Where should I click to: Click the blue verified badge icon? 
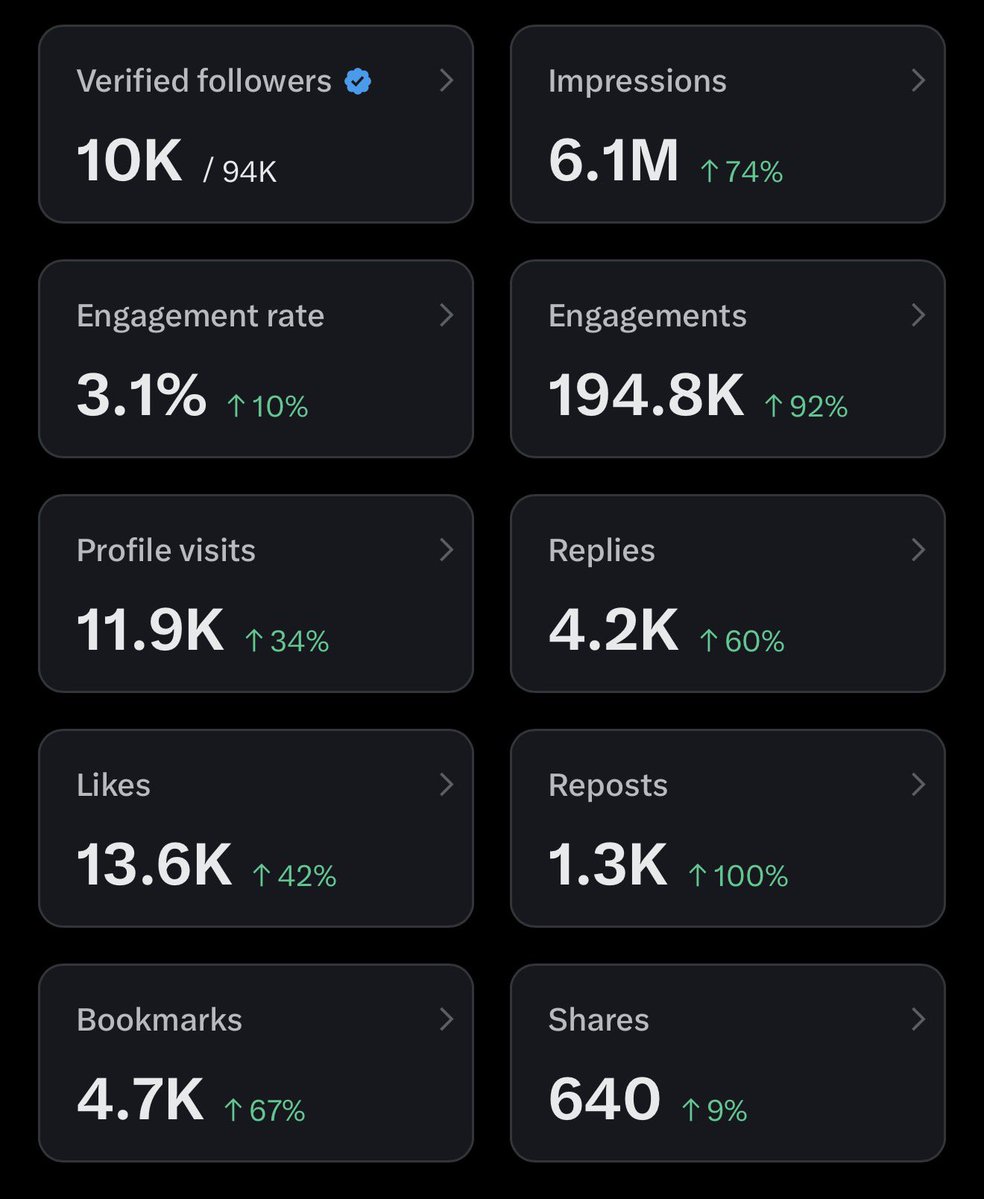coord(358,81)
